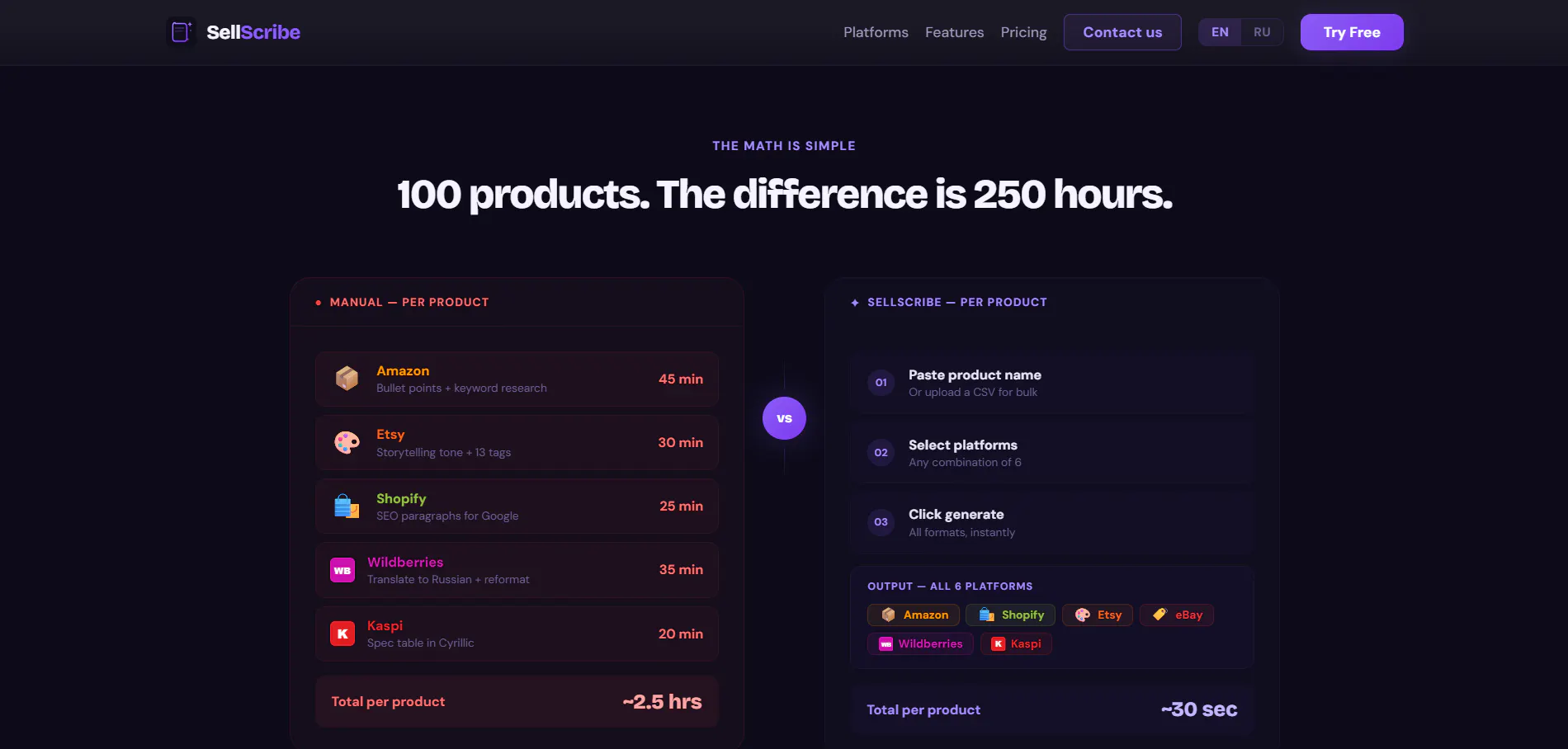Click the '~2.5 hrs' total value
This screenshot has height=749, width=1568.
[x=663, y=701]
